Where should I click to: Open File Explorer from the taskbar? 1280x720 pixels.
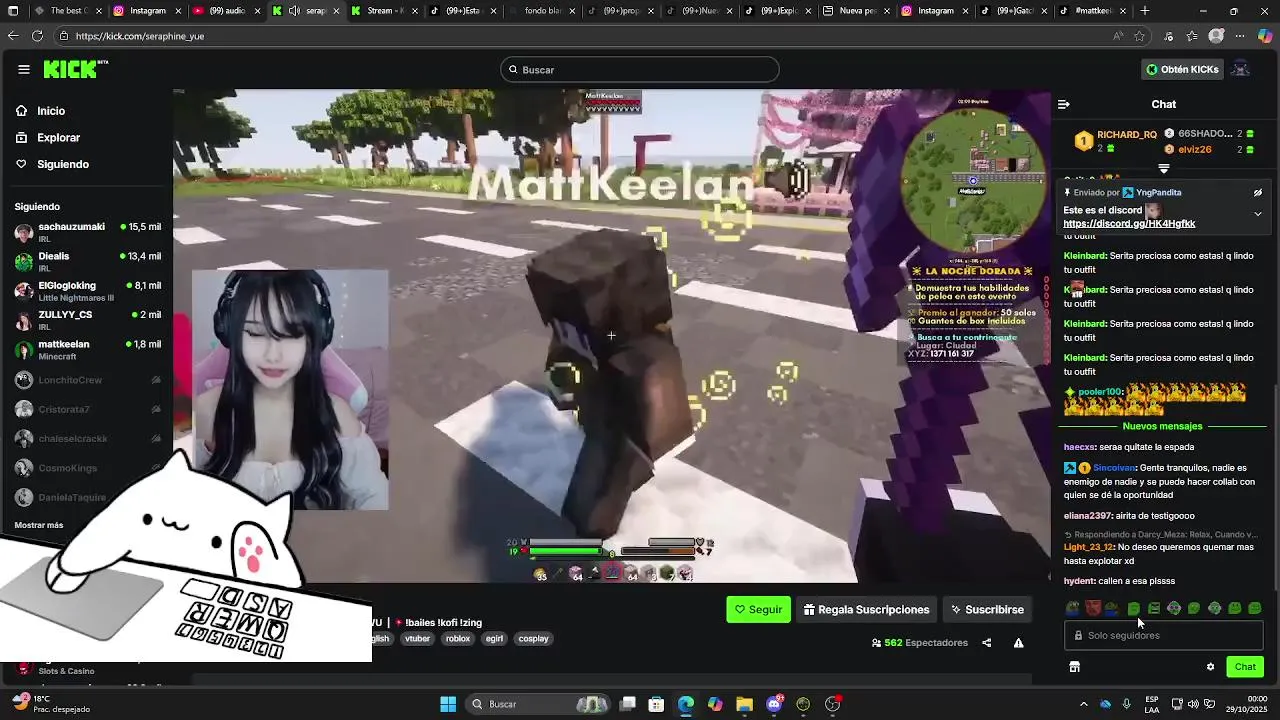pyautogui.click(x=744, y=704)
